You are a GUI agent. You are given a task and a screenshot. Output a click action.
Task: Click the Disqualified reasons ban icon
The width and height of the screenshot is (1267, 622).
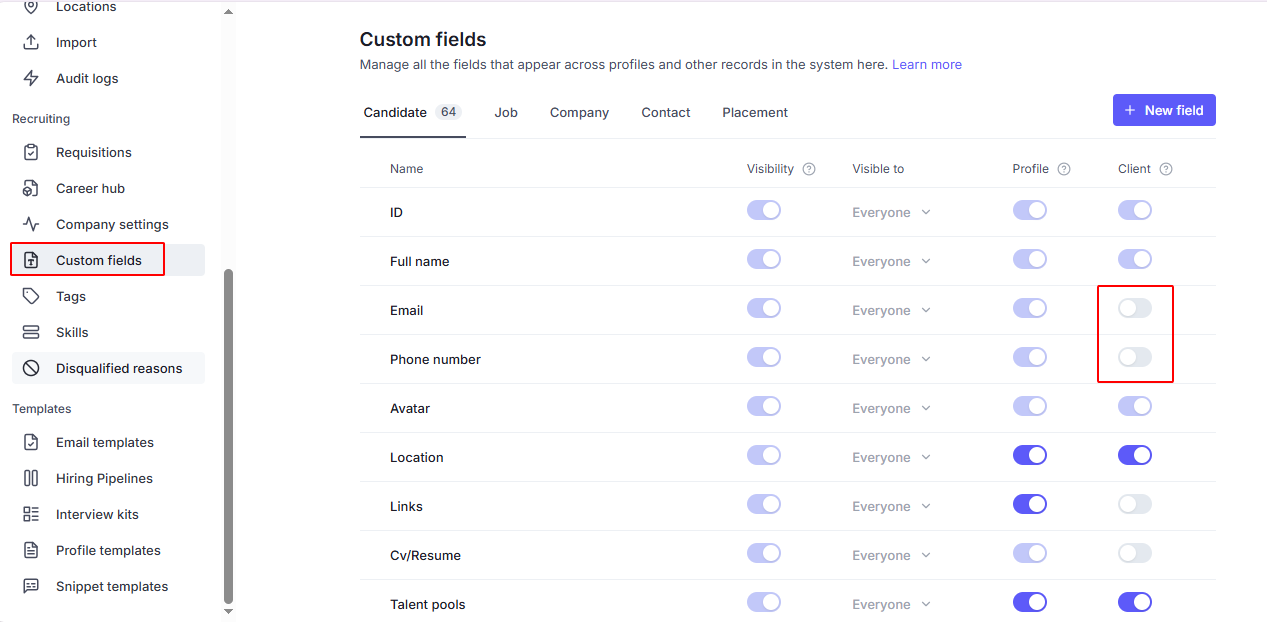pos(31,369)
